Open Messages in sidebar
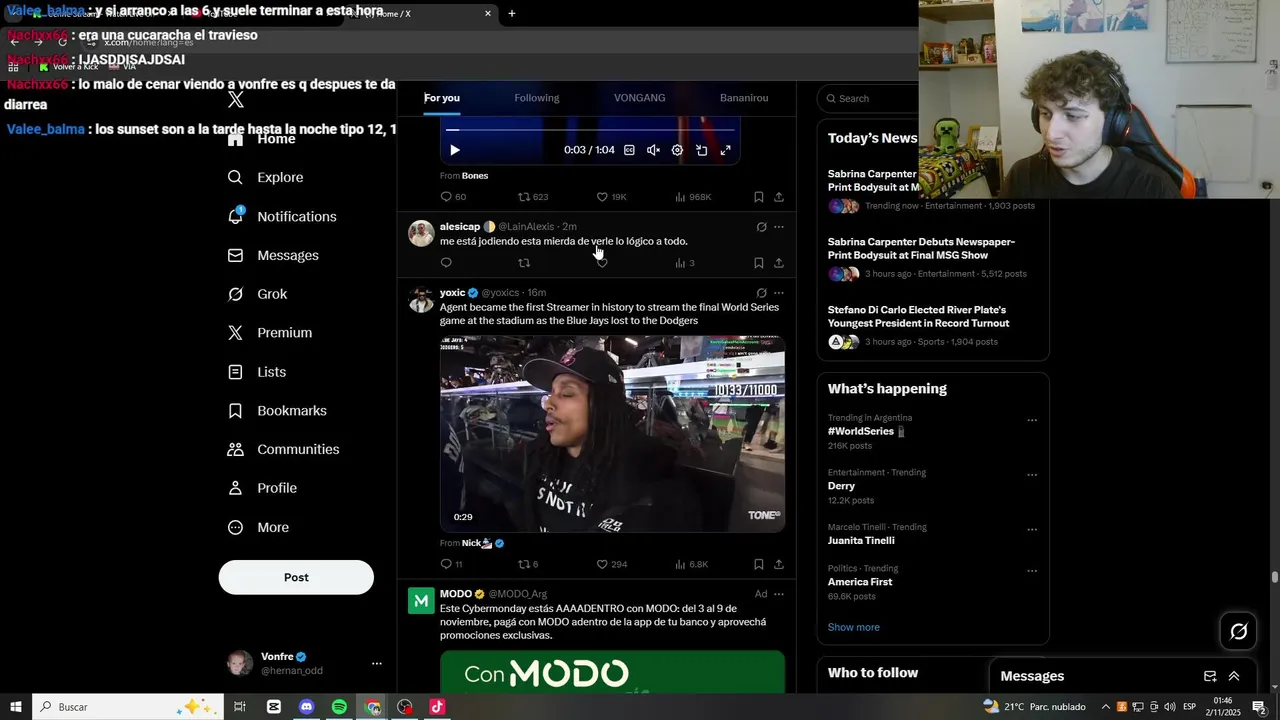 (273, 255)
